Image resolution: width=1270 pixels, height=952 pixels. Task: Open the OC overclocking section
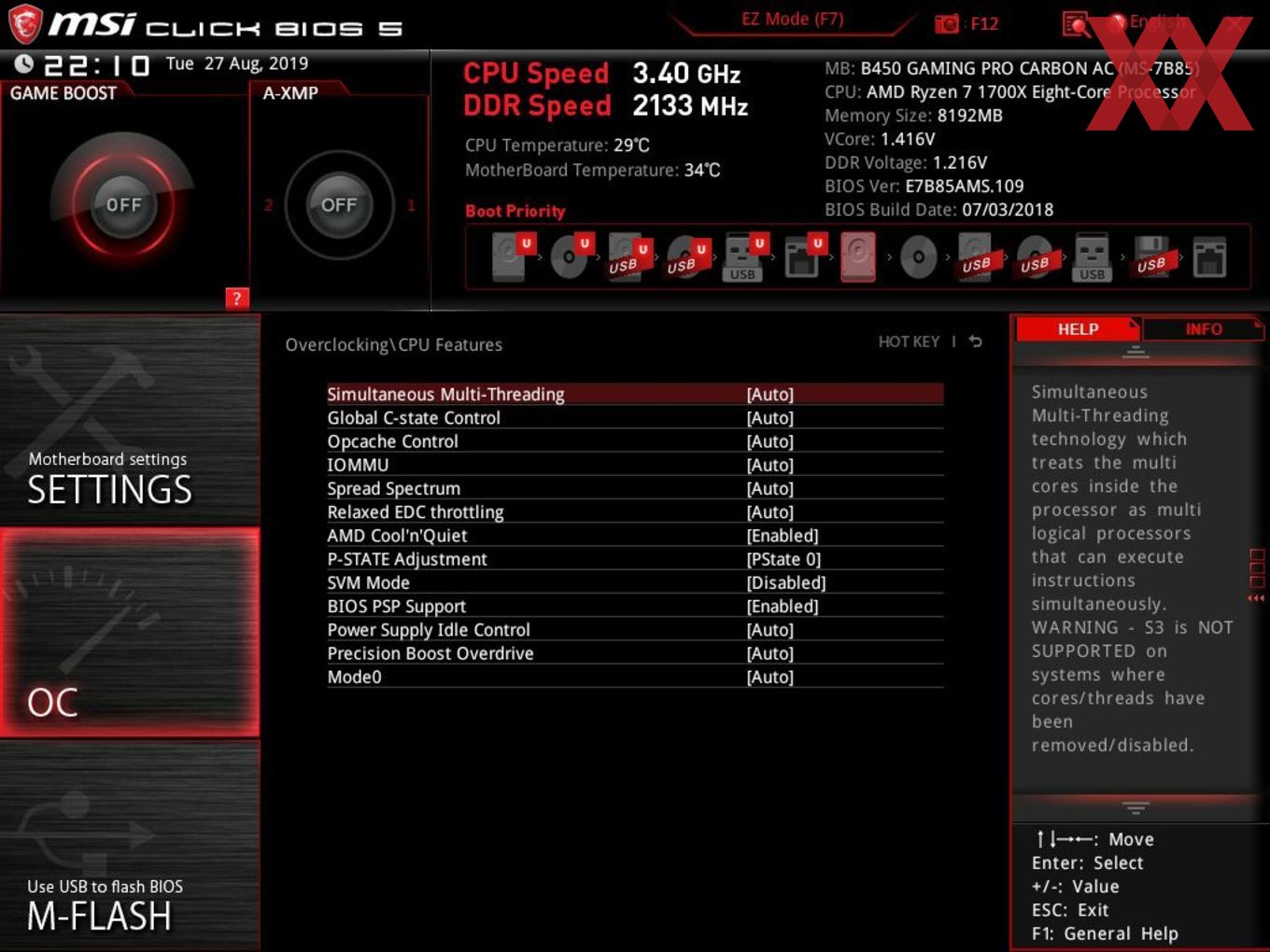tap(130, 633)
